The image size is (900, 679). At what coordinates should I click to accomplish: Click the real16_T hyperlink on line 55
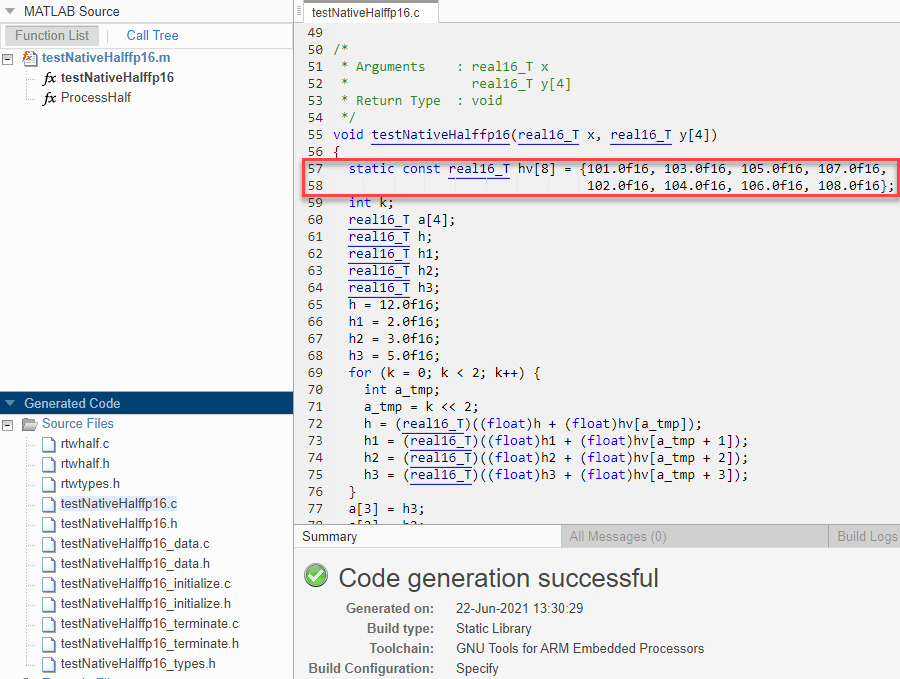[x=548, y=135]
